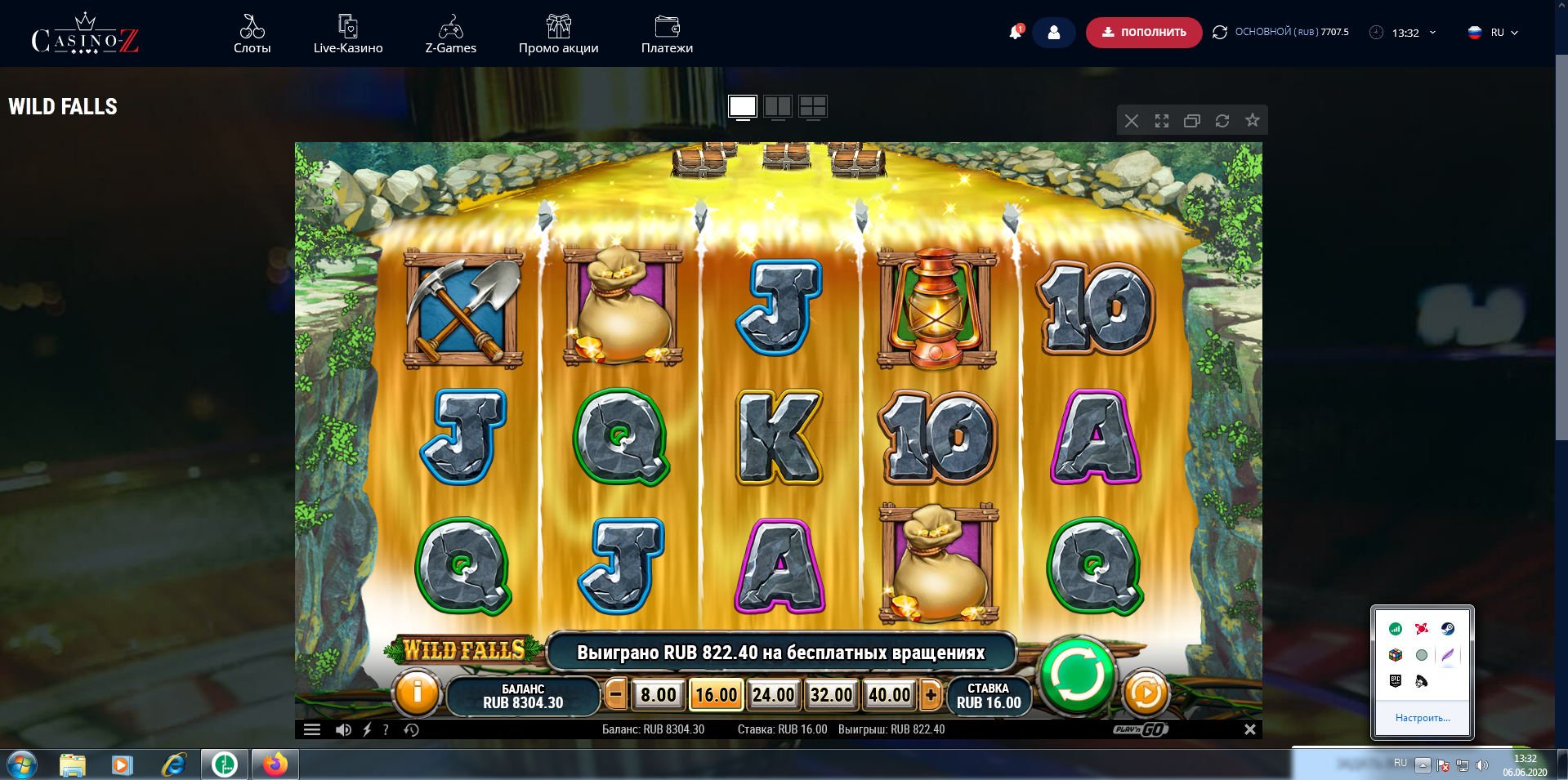The image size is (1568, 780).
Task: Select the two-game split layout
Action: tap(778, 106)
